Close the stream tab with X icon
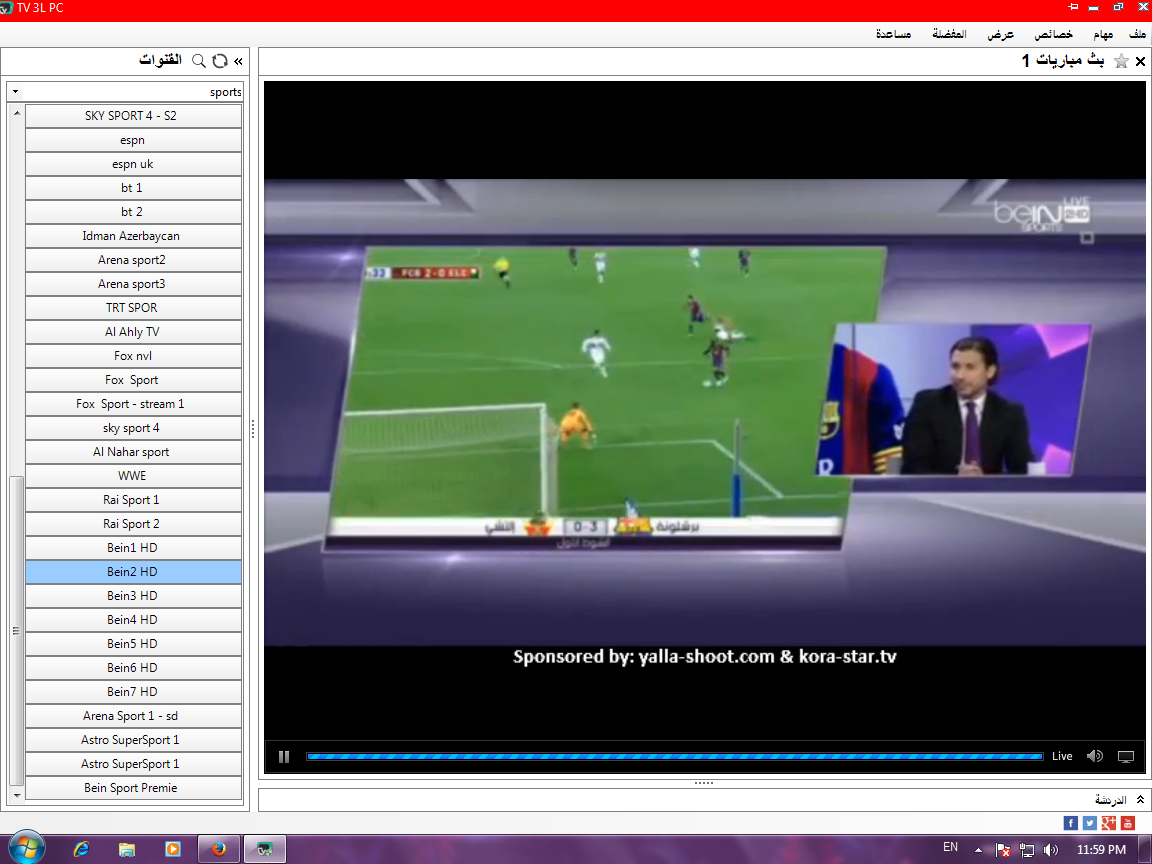 pos(1140,62)
